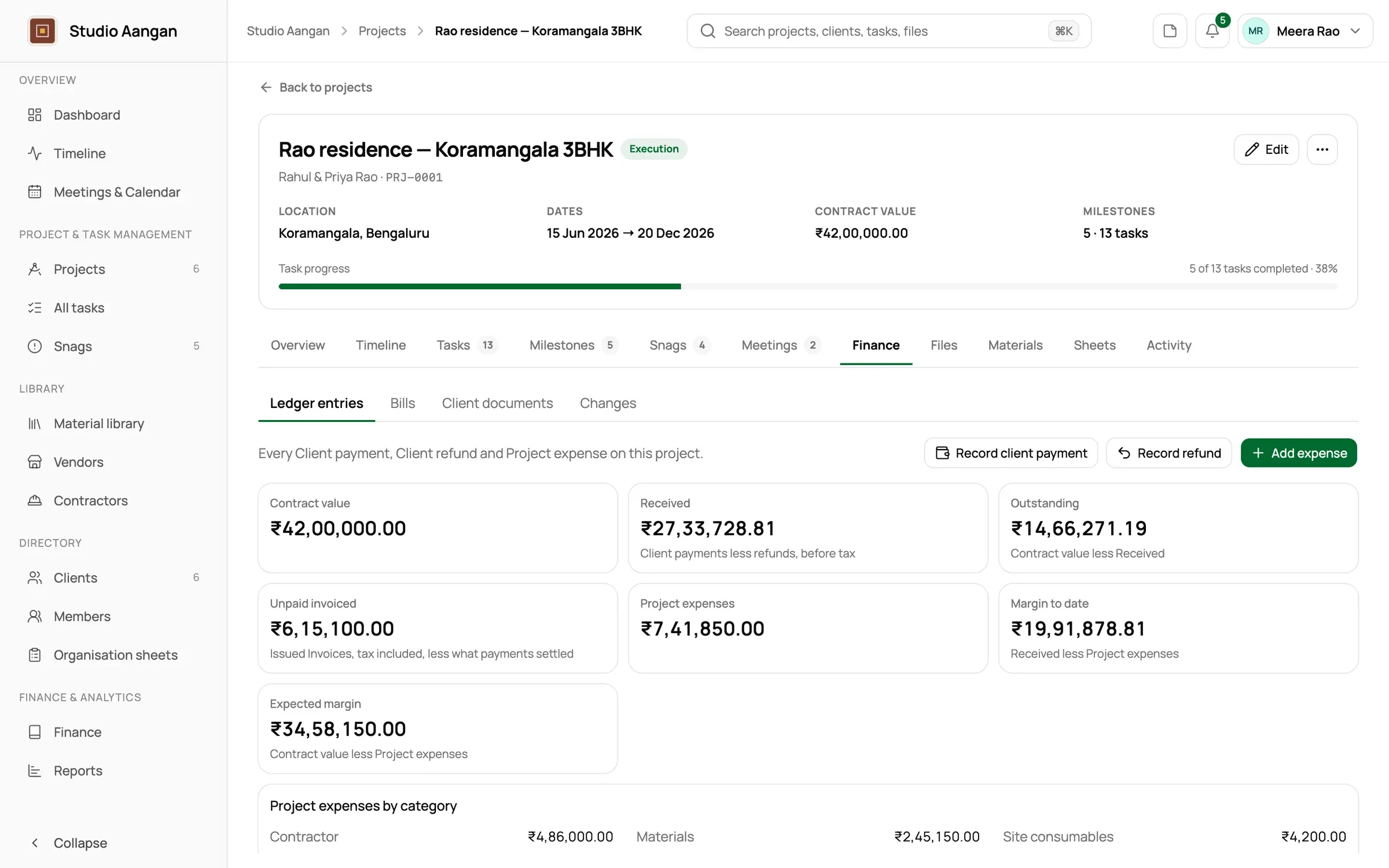Open All tasks list

(x=113, y=307)
